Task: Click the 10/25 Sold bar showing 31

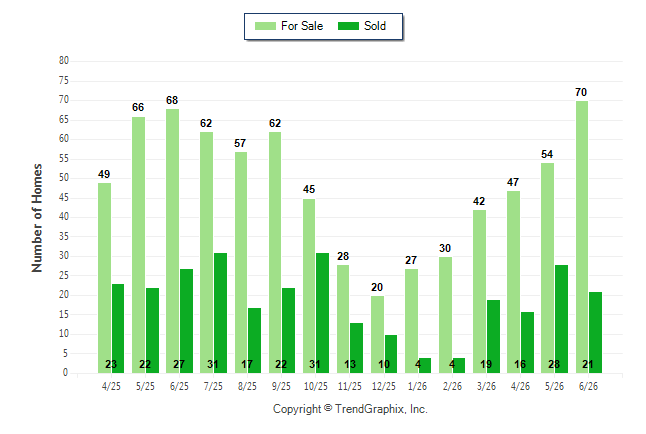Action: [323, 313]
